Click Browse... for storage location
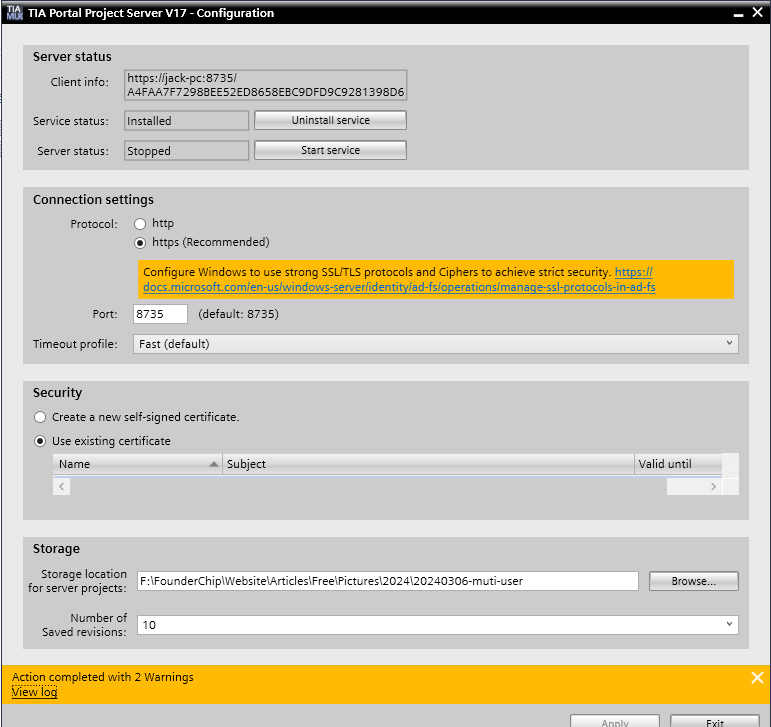Viewport: 771px width, 727px height. pos(694,581)
